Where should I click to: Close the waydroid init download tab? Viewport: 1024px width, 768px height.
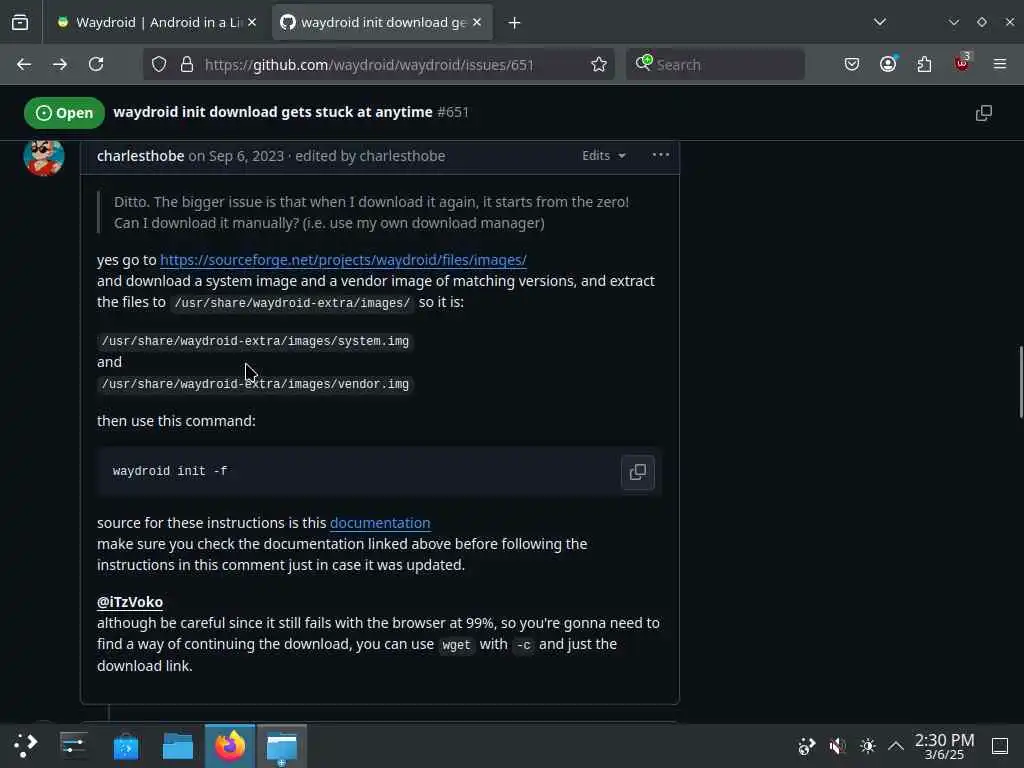477,22
